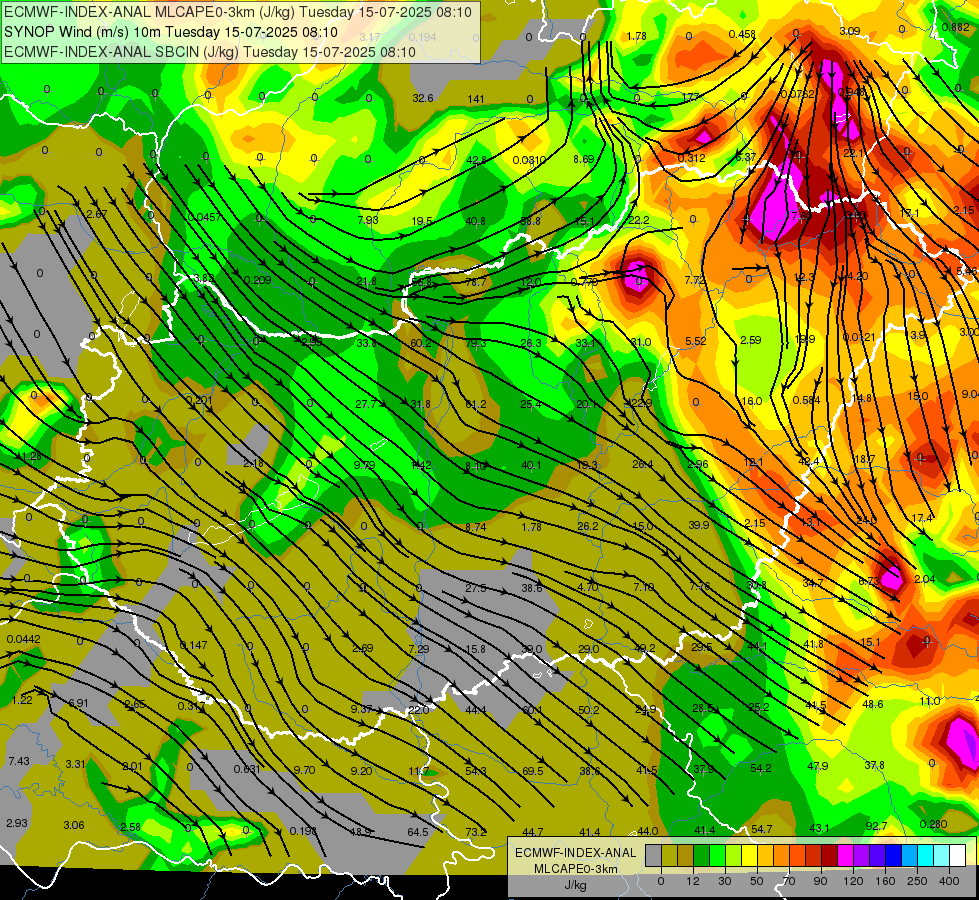Click the map value 3.31

76,764
